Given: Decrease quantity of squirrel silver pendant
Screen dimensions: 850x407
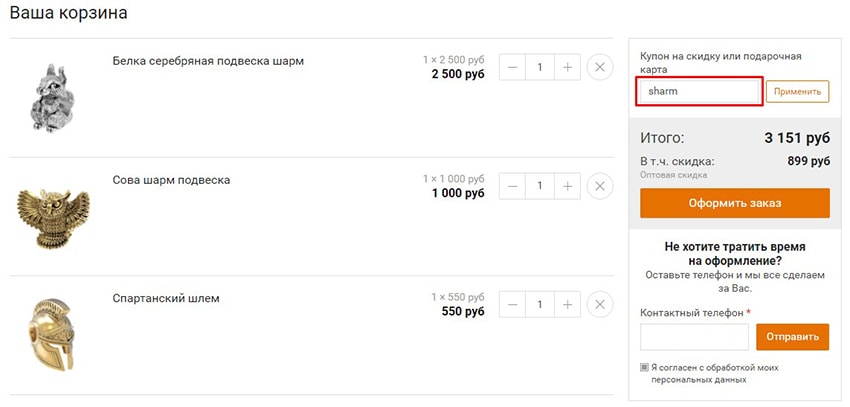Looking at the screenshot, I should point(513,67).
